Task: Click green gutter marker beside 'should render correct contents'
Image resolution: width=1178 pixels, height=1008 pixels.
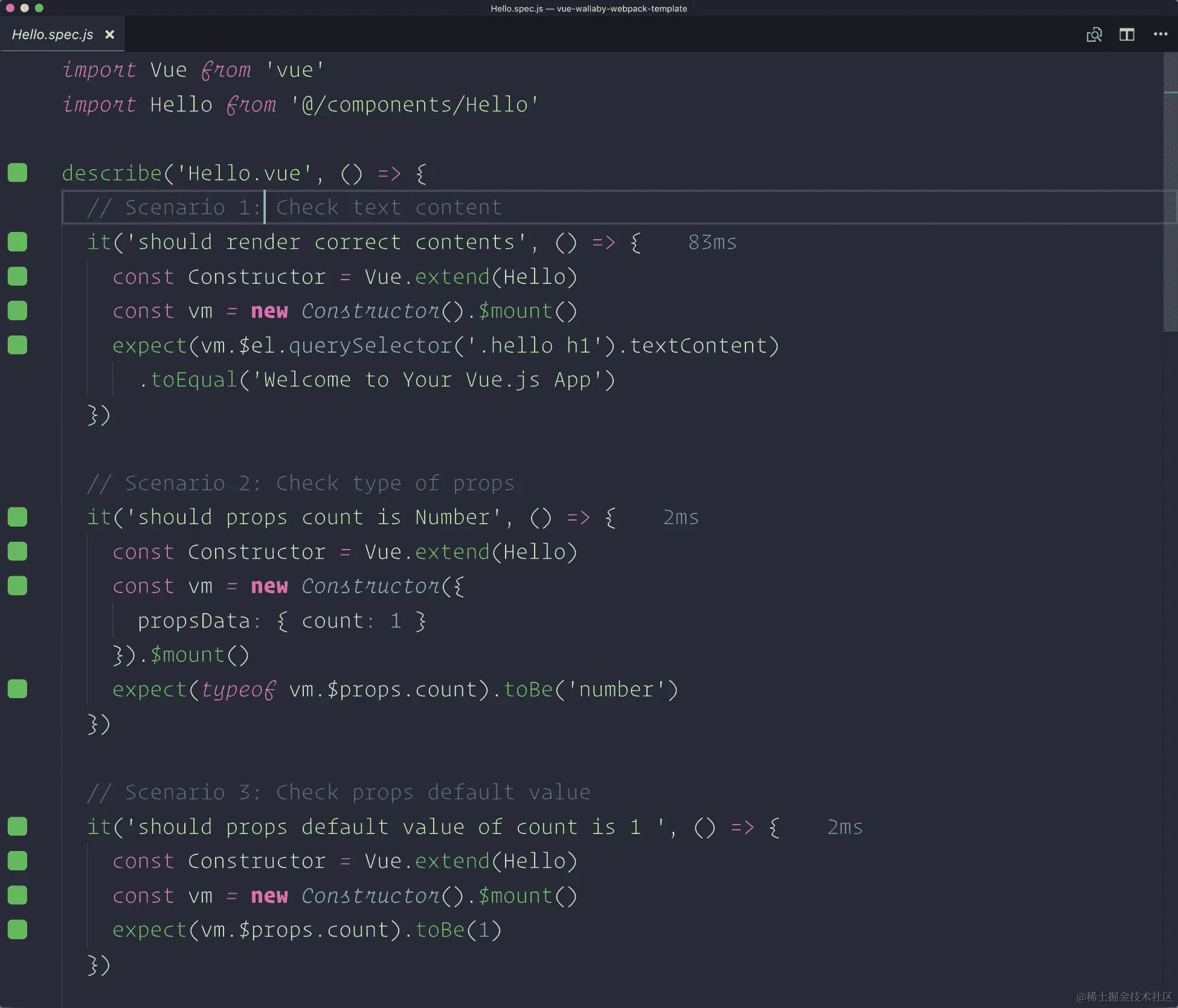Action: [18, 242]
